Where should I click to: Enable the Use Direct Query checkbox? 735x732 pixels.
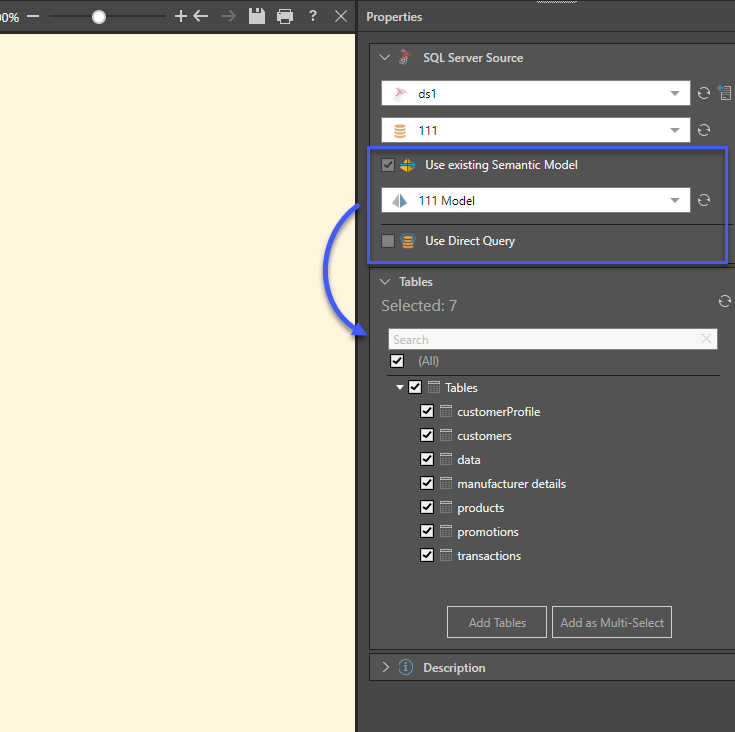(x=388, y=241)
